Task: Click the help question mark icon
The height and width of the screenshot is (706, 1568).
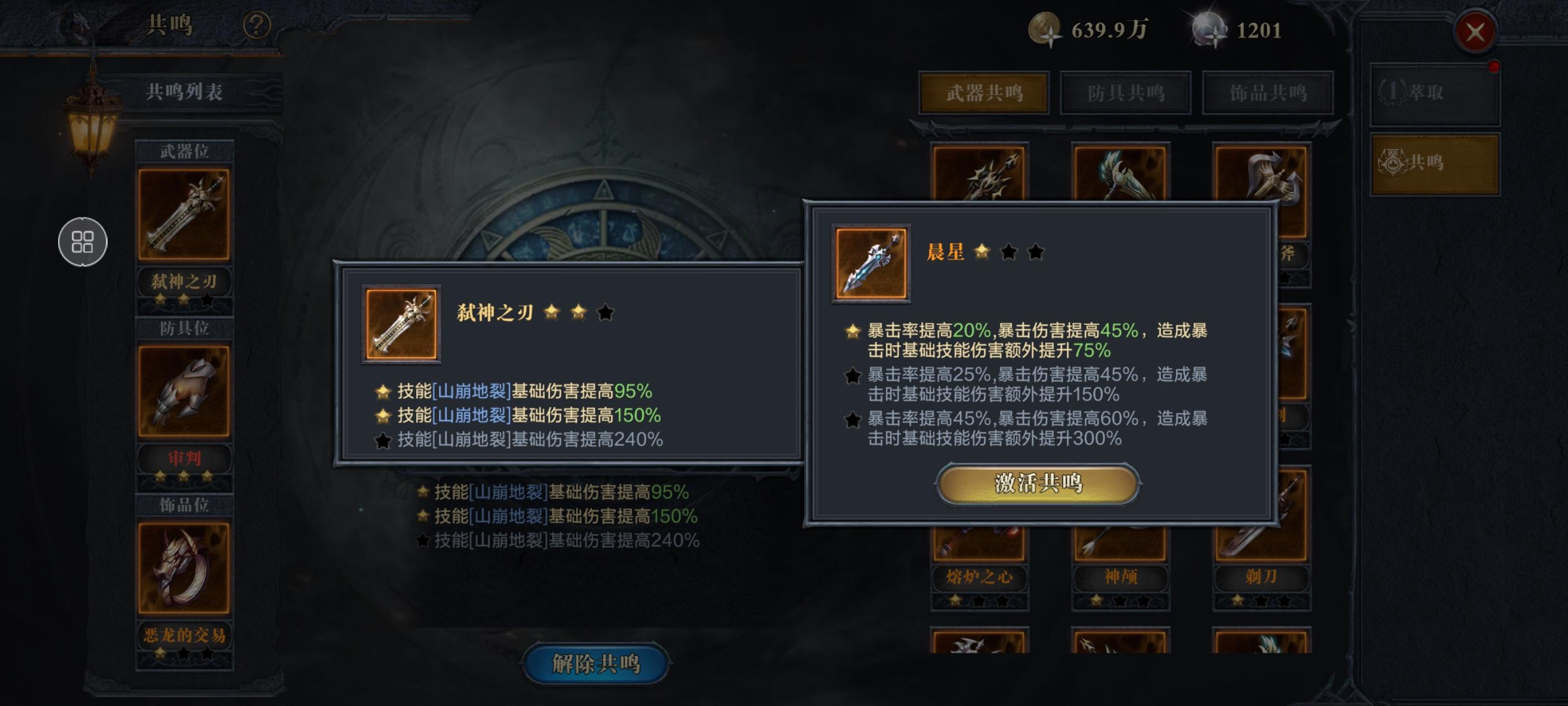Action: [256, 26]
